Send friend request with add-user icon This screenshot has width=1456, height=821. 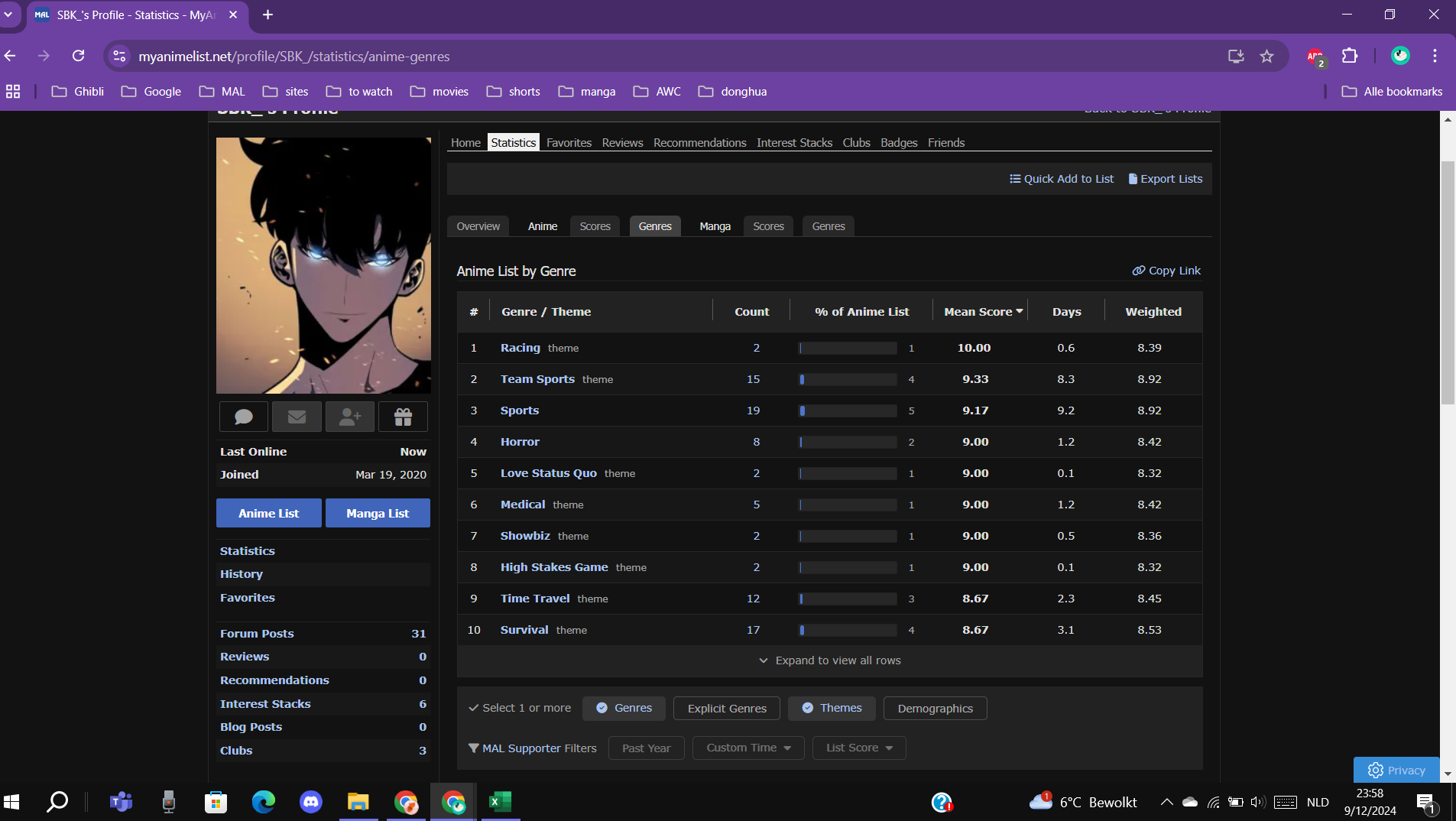pyautogui.click(x=350, y=417)
